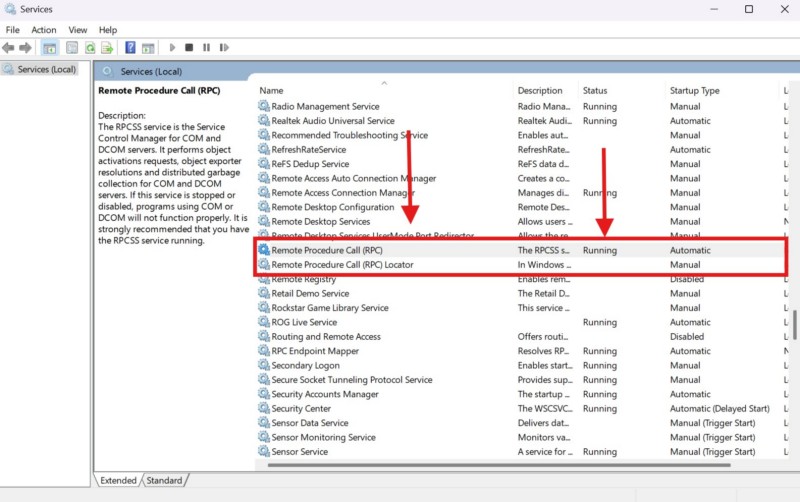Open the View menu

click(x=77, y=30)
